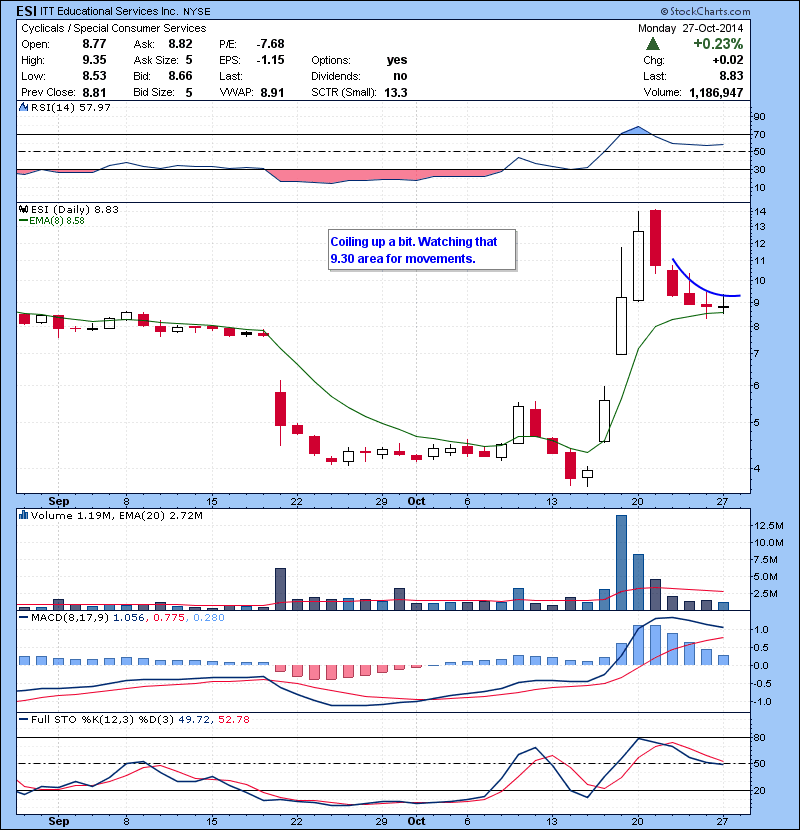800x830 pixels.
Task: Click the MACD signal value 0.775
Action: coord(169,617)
